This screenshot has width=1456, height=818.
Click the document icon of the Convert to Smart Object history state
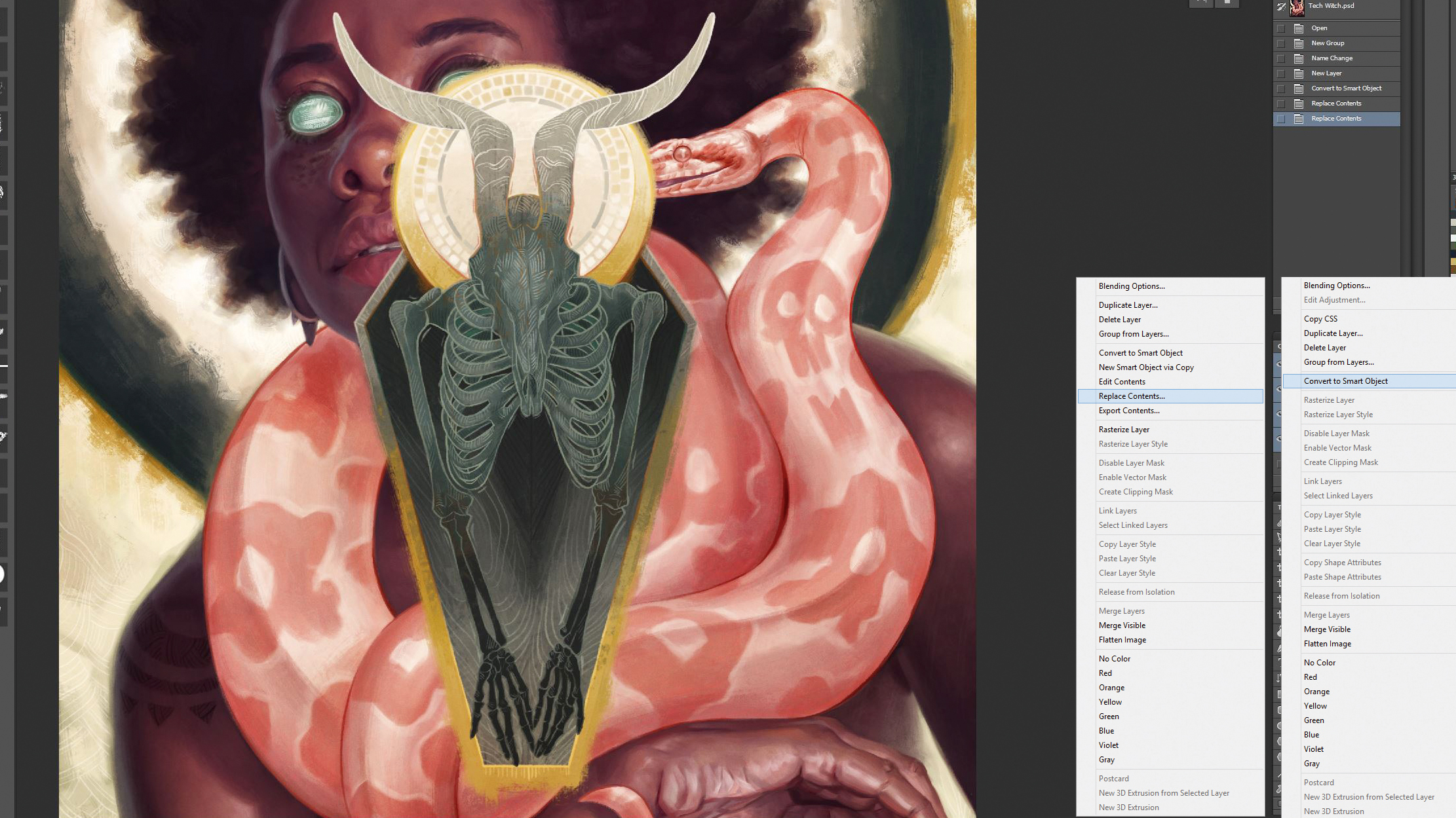pos(1299,88)
